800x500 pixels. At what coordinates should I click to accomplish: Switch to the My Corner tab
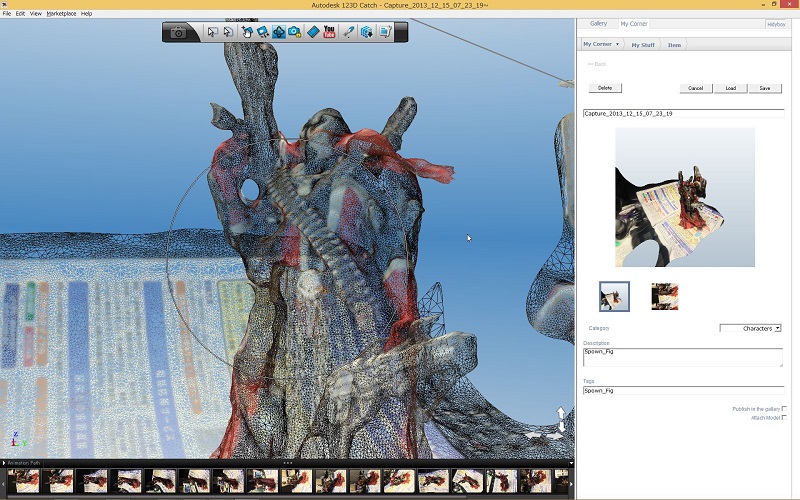[634, 24]
